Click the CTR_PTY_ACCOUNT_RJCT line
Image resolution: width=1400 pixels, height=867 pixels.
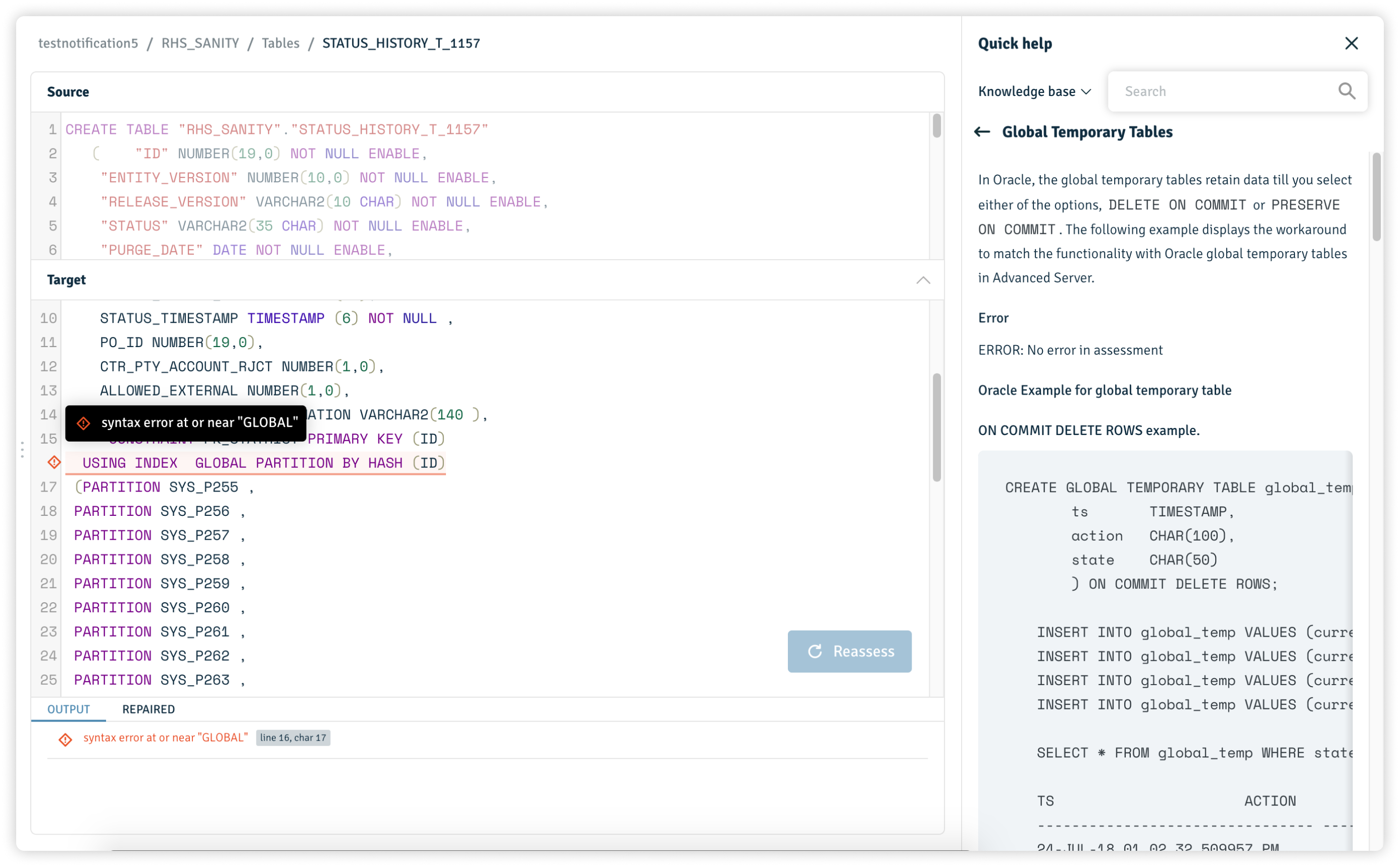[242, 366]
